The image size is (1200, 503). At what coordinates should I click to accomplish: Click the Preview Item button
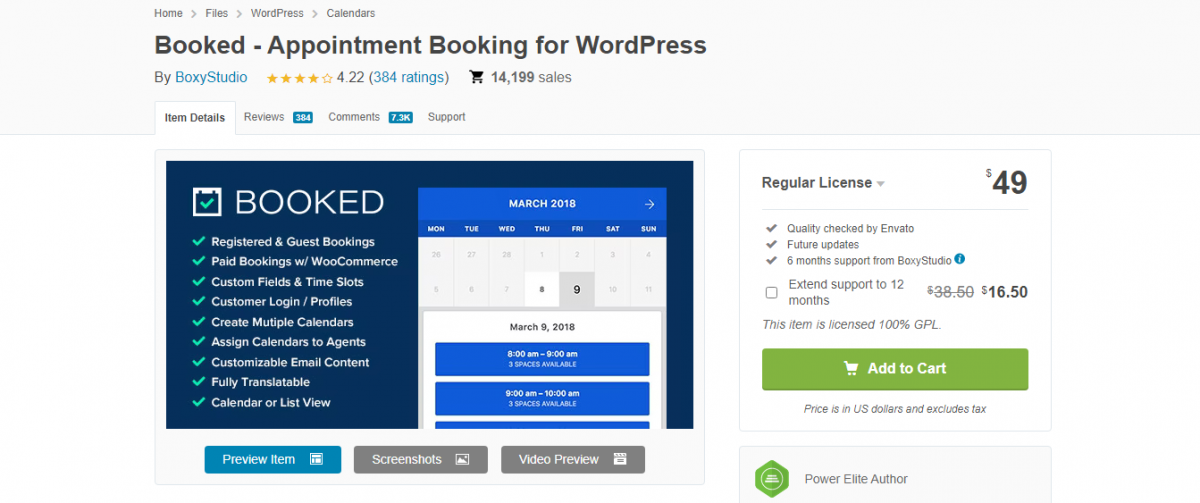click(x=272, y=459)
